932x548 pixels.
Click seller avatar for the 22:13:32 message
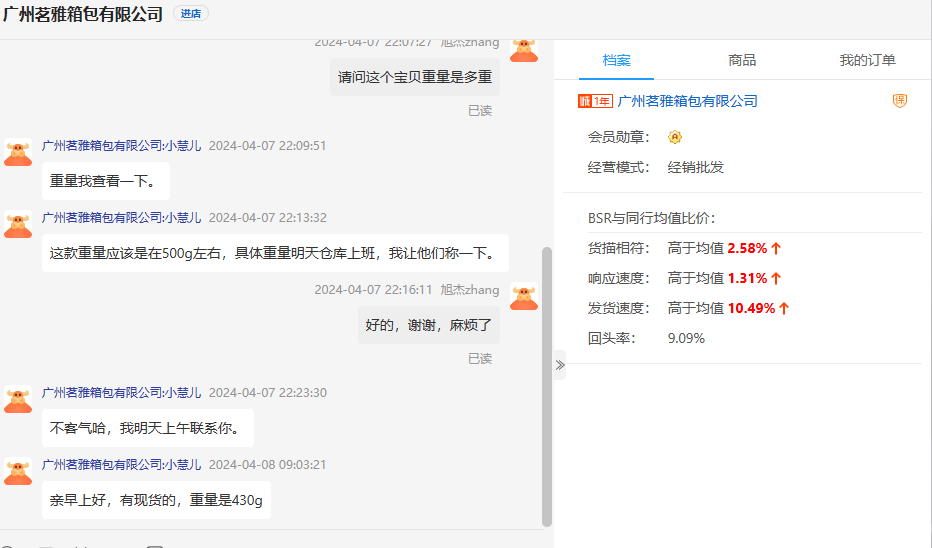coord(18,224)
